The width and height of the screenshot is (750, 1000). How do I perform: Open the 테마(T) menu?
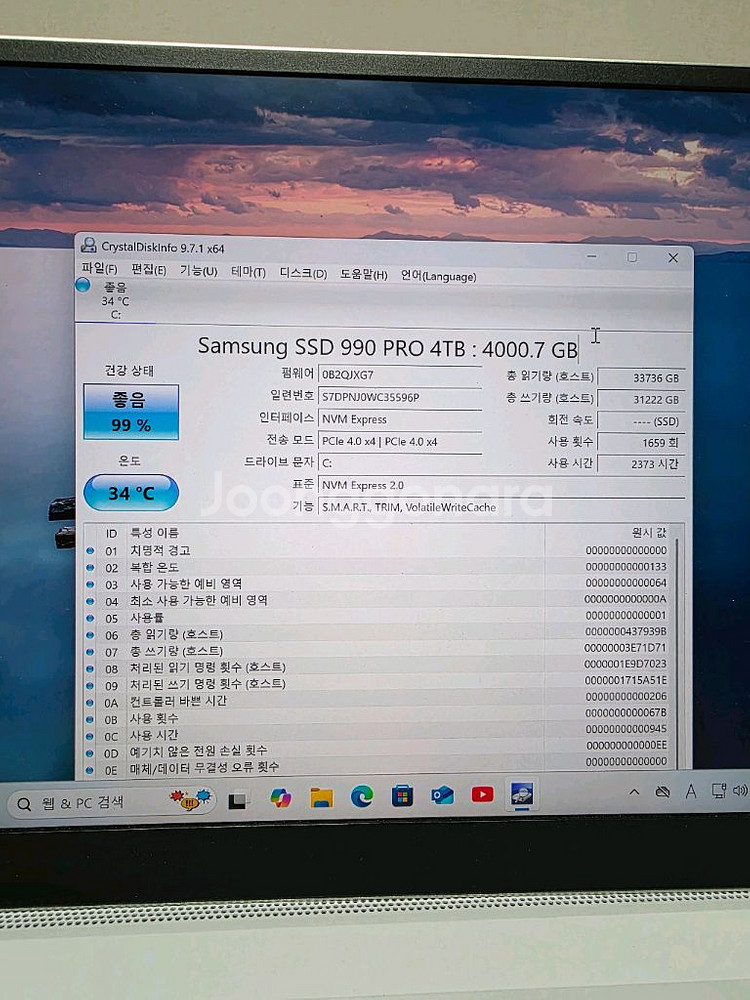pos(248,272)
